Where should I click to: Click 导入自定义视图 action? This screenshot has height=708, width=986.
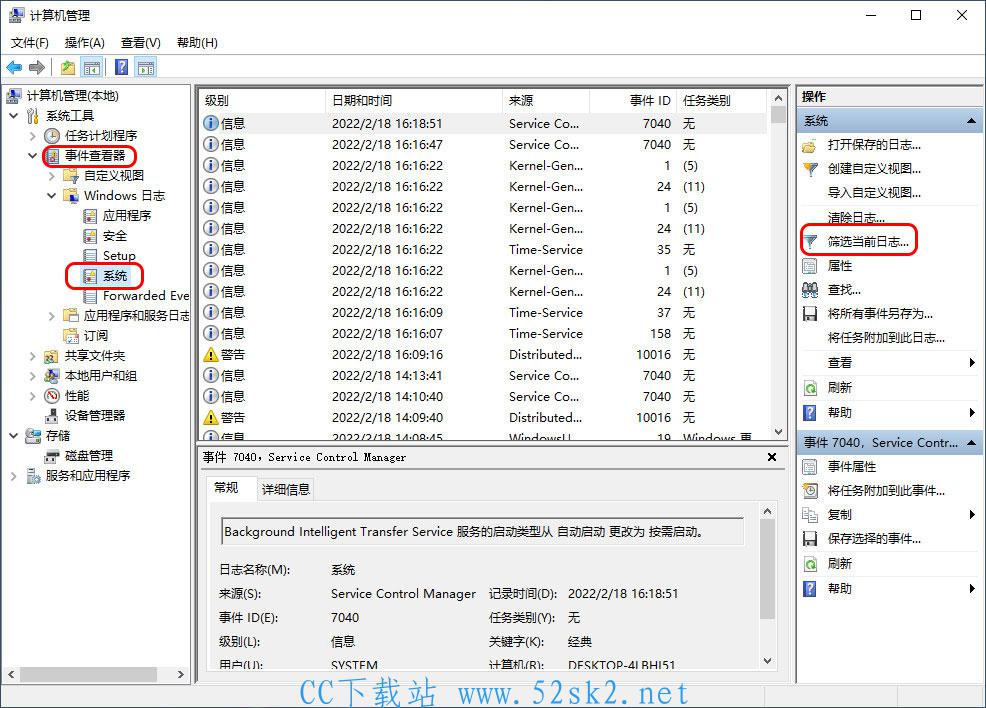click(874, 193)
